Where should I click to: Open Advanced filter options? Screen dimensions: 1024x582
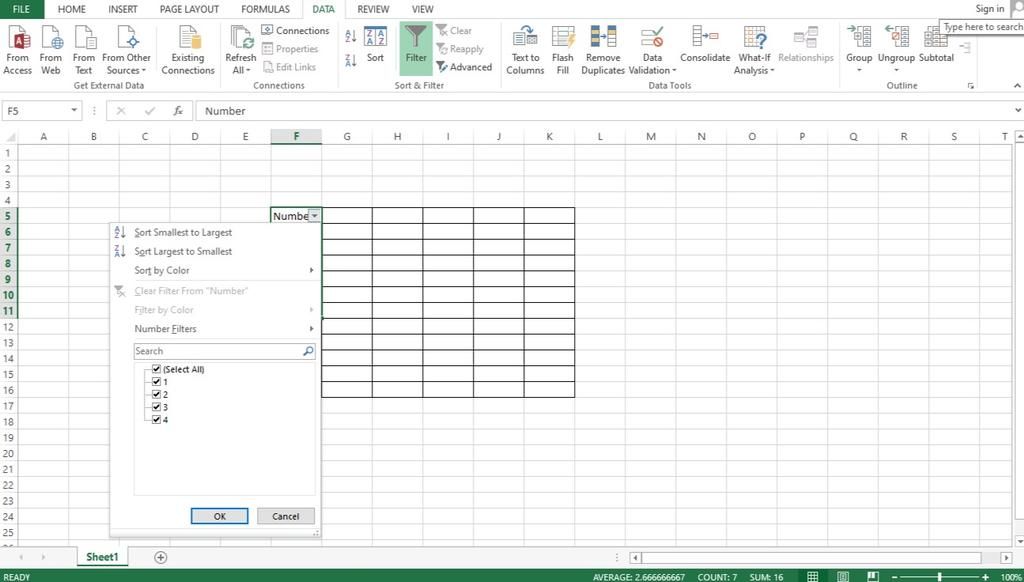pyautogui.click(x=464, y=67)
